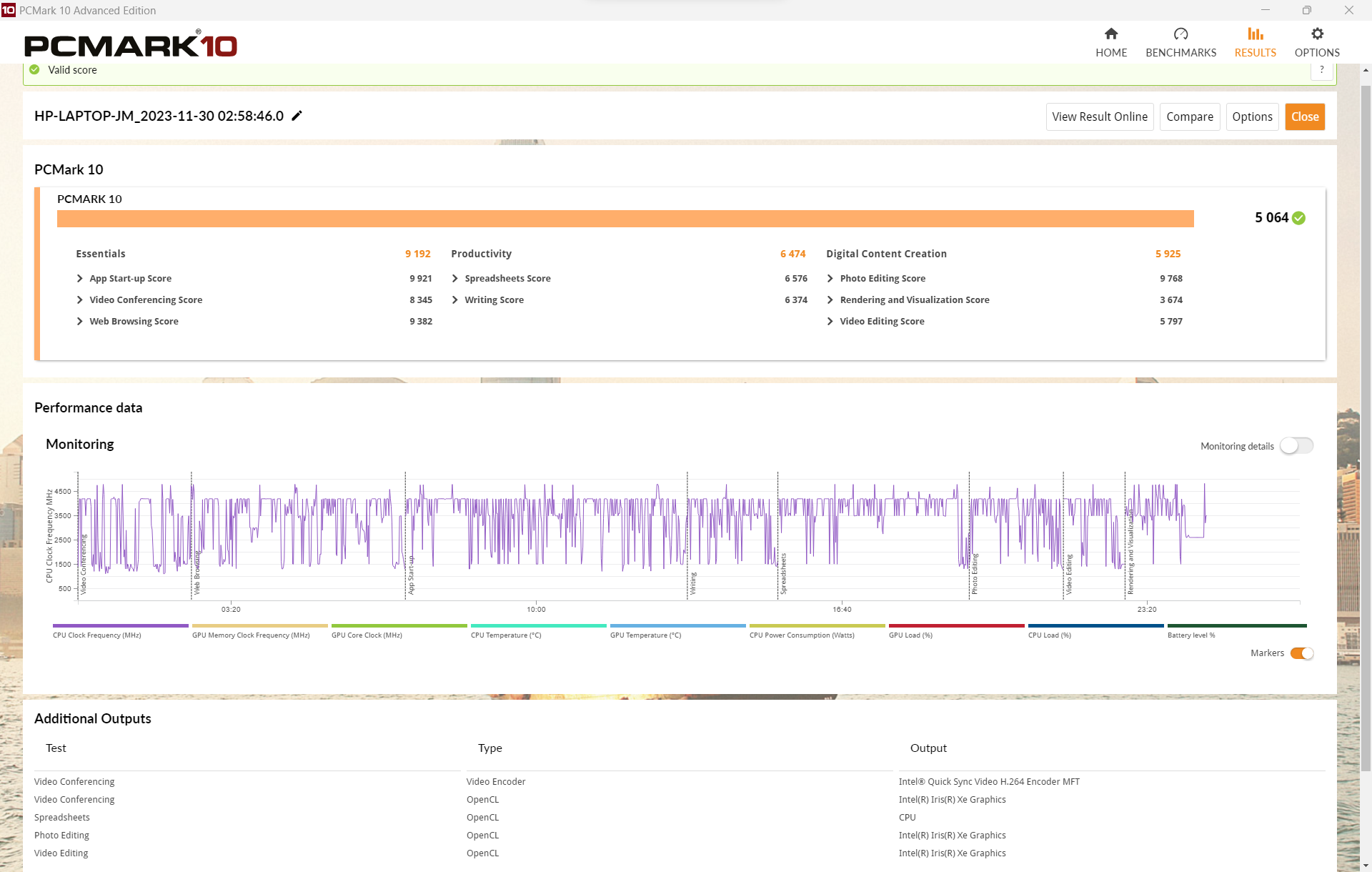Click the green Valid score check icon
Image resolution: width=1372 pixels, height=872 pixels.
[34, 70]
